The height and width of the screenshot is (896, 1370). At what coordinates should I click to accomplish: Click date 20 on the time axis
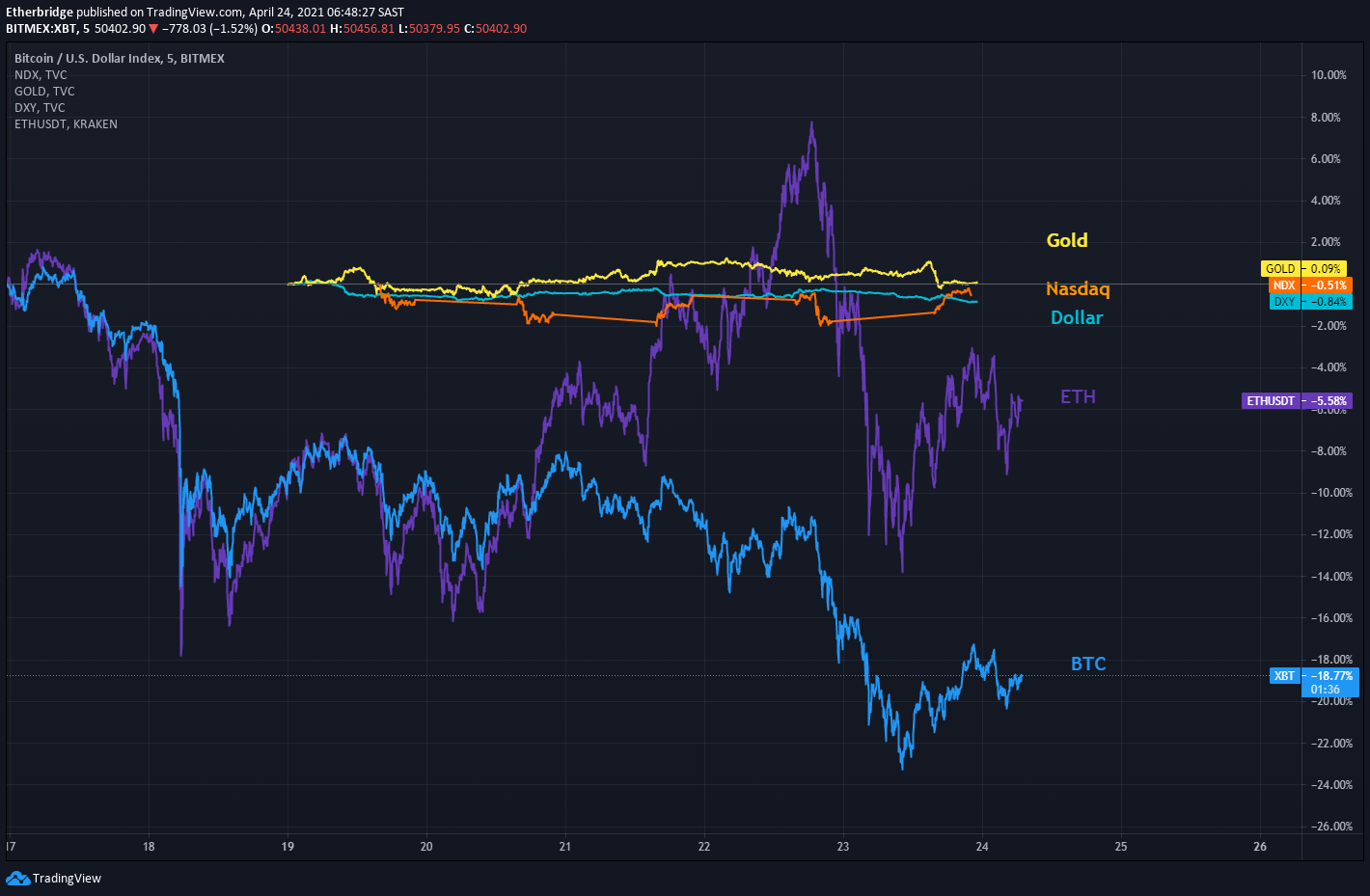coord(426,847)
